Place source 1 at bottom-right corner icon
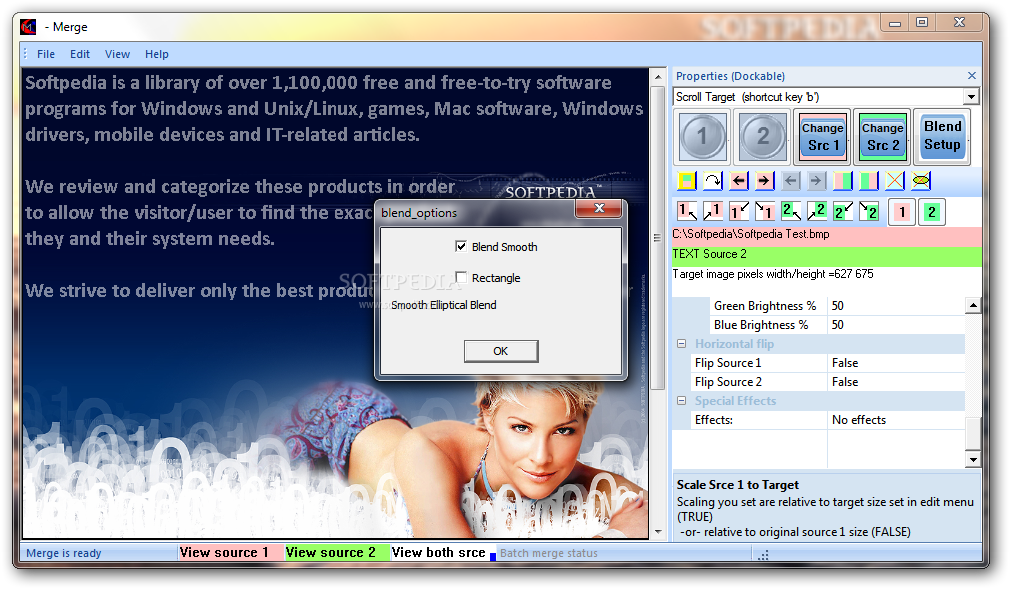The image size is (1010, 589). [765, 211]
